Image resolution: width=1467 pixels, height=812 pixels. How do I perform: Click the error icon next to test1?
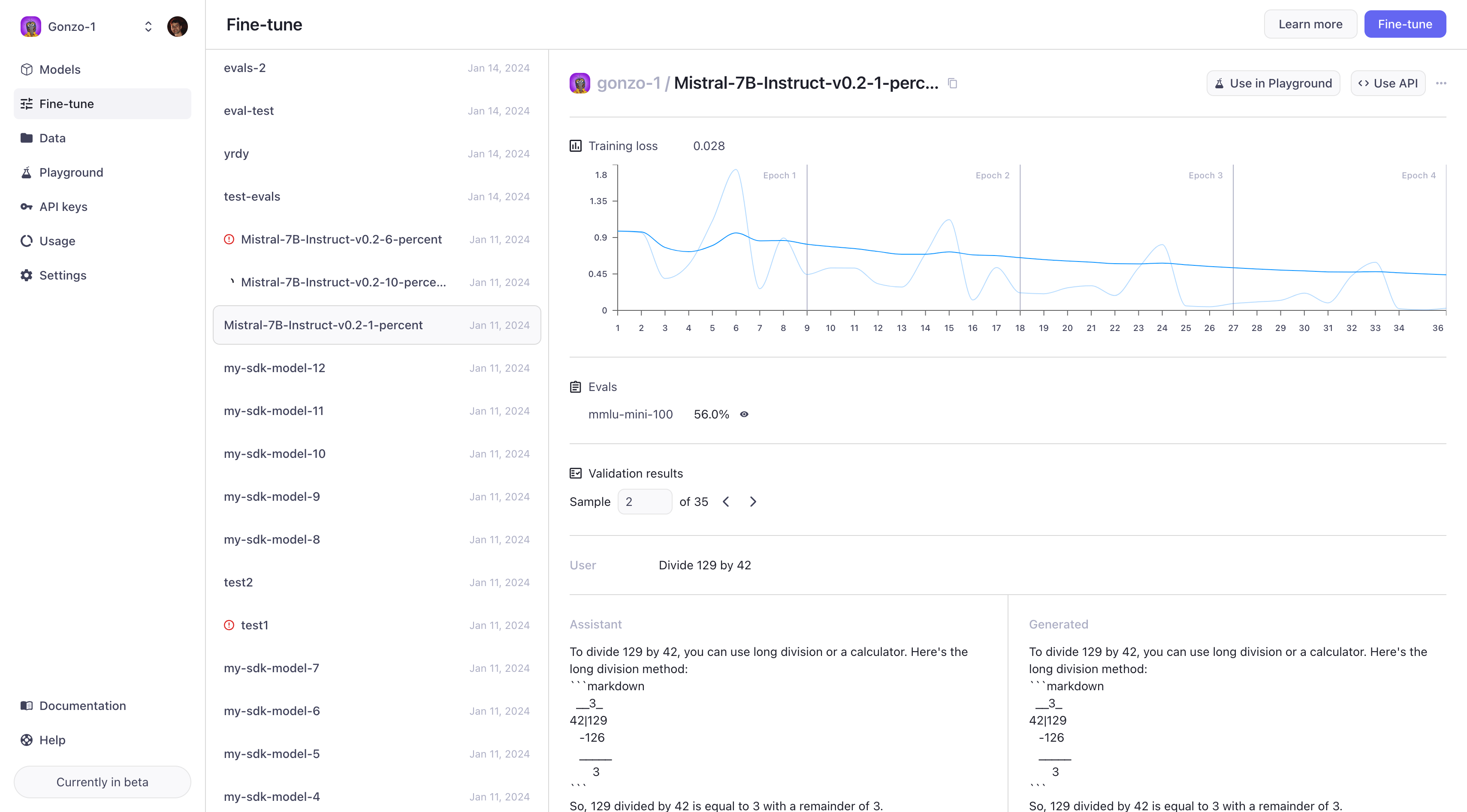point(229,625)
